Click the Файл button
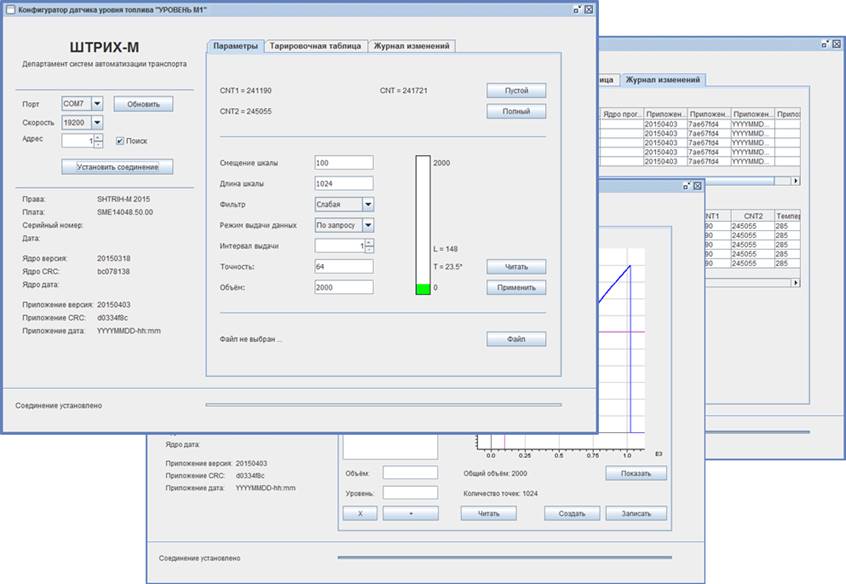Viewport: 846px width, 584px height. click(x=516, y=339)
